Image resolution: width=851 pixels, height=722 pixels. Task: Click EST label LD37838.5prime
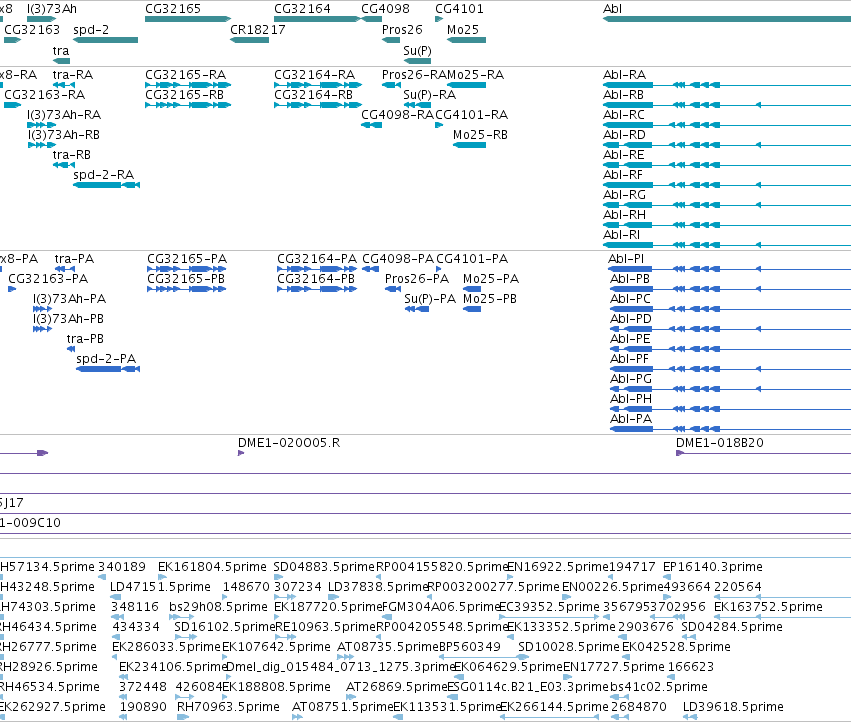pos(379,587)
